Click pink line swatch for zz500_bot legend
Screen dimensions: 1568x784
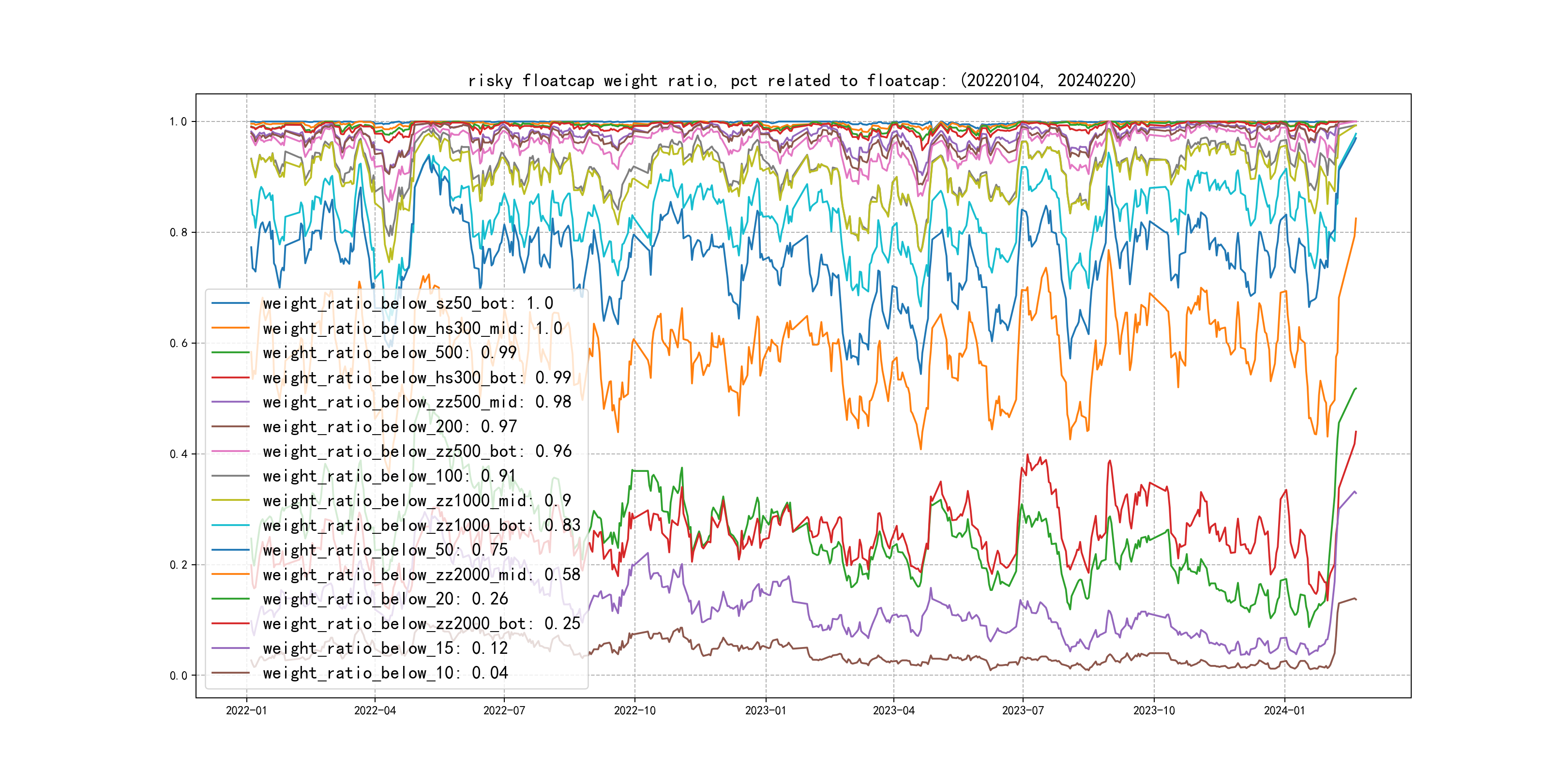coord(230,451)
